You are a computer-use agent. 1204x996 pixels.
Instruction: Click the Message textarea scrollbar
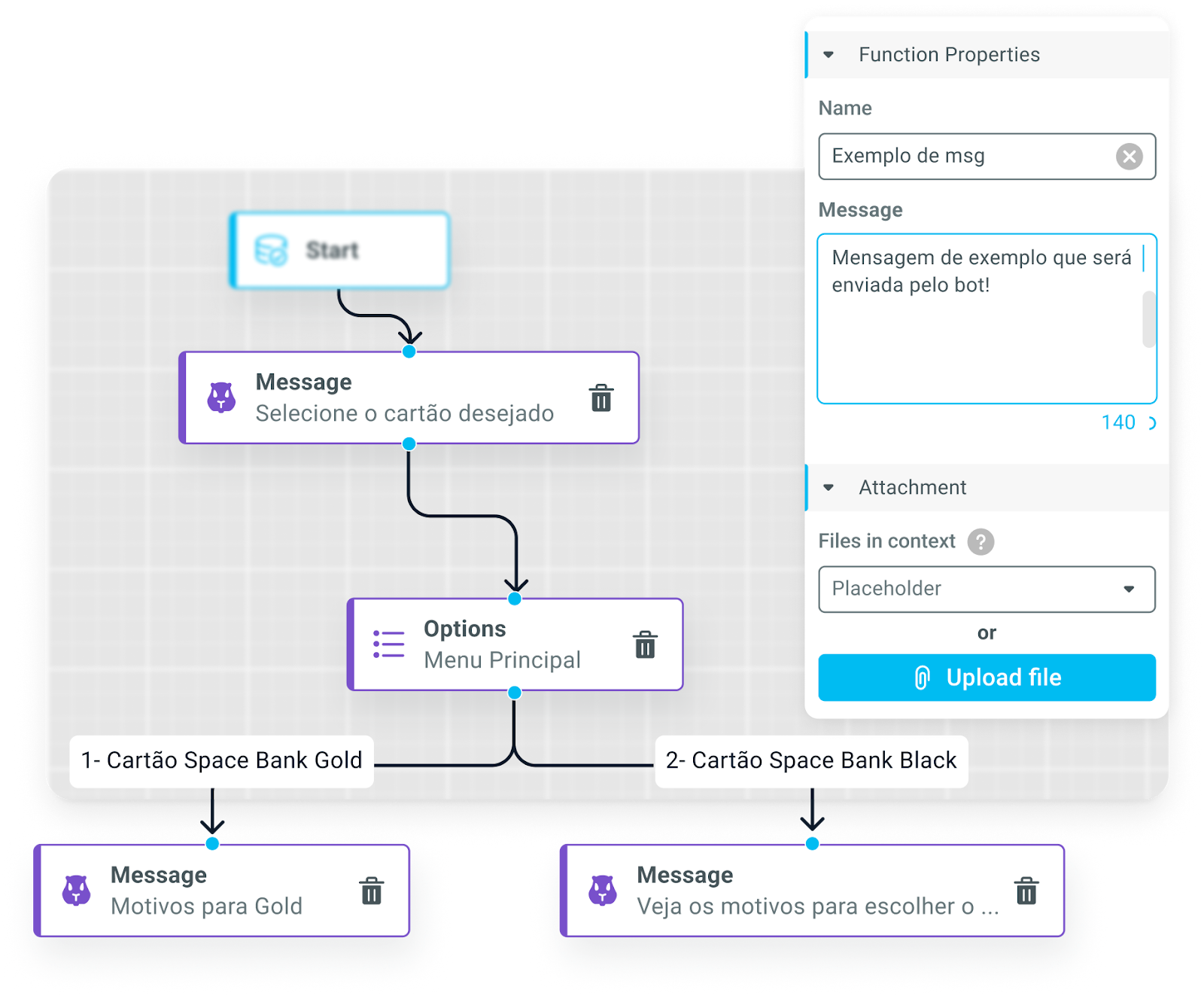1148,319
